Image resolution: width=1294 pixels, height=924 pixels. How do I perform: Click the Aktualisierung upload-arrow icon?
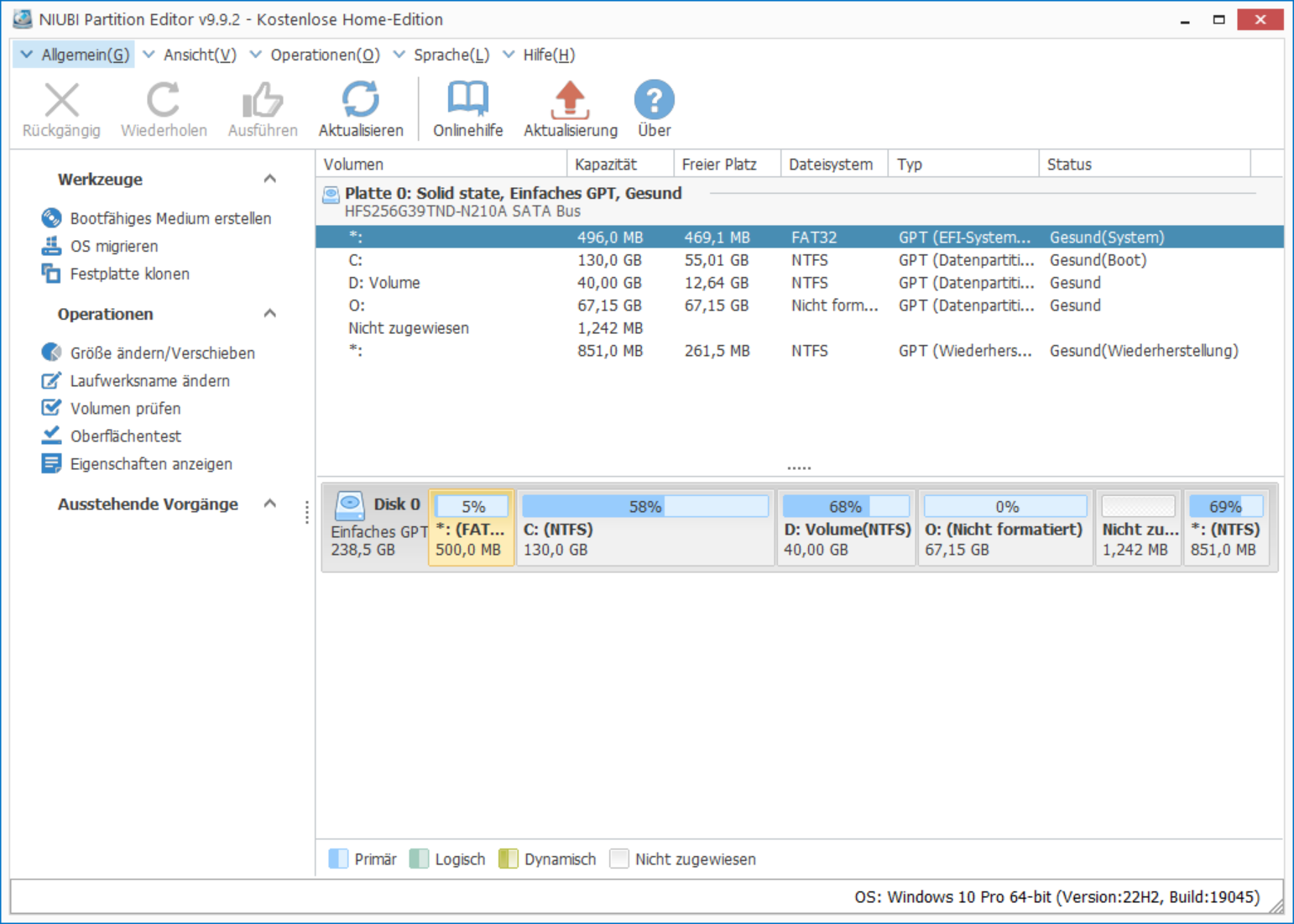click(x=571, y=100)
